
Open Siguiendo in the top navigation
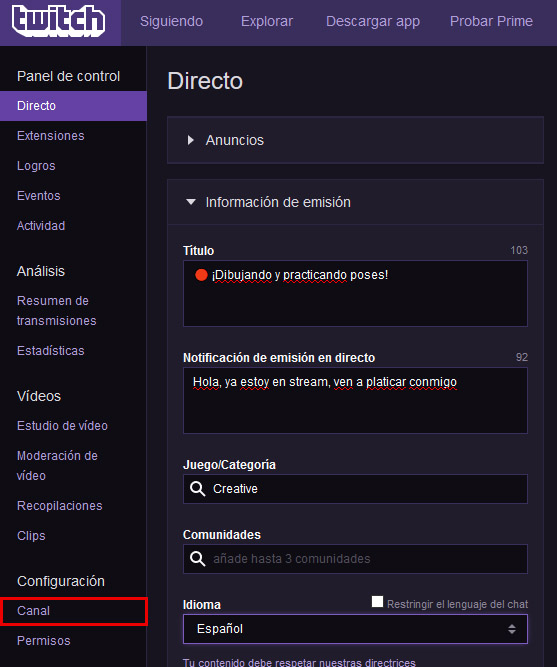tap(171, 21)
